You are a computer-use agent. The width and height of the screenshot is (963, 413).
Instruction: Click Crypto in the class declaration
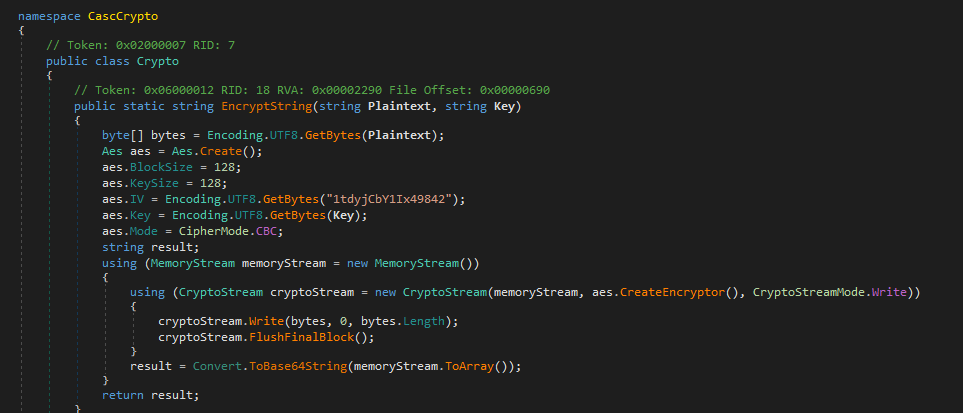(x=158, y=61)
